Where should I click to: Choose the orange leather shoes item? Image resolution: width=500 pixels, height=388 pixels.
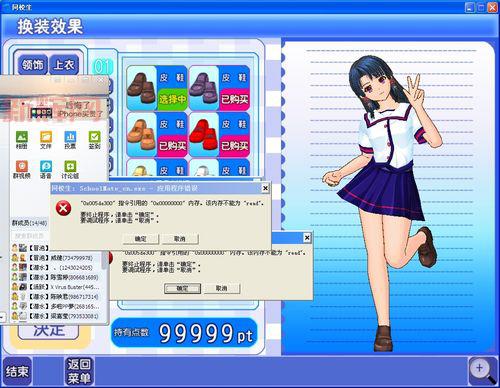157,135
